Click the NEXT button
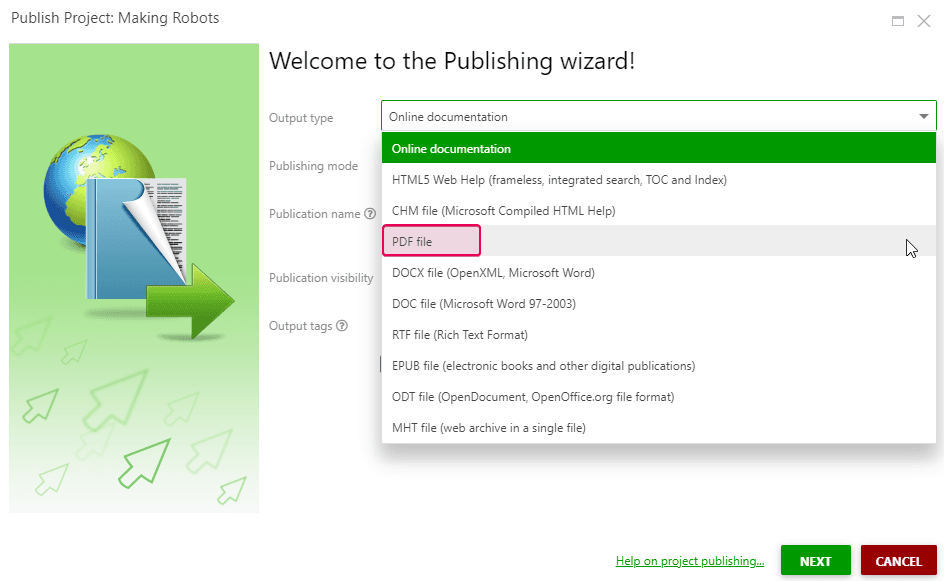 point(816,560)
